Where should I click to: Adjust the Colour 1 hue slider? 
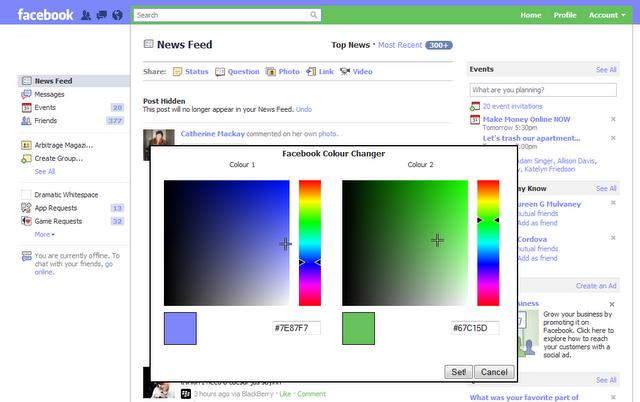click(x=310, y=243)
